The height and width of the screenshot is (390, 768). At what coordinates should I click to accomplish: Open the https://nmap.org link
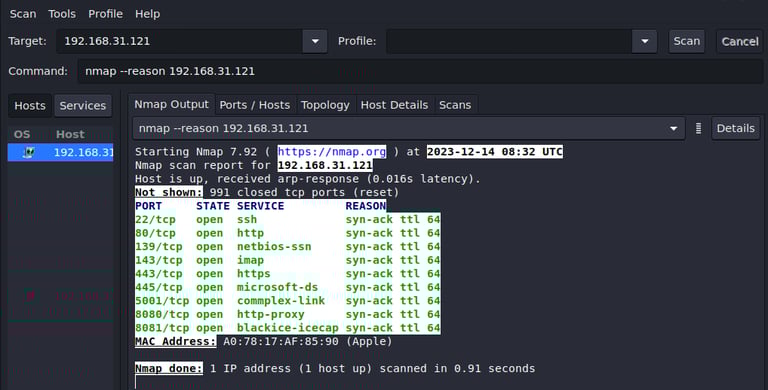(x=332, y=151)
